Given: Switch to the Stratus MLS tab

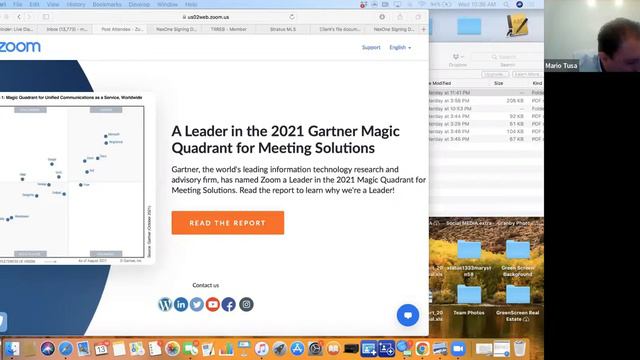Looking at the screenshot, I should pyautogui.click(x=283, y=29).
